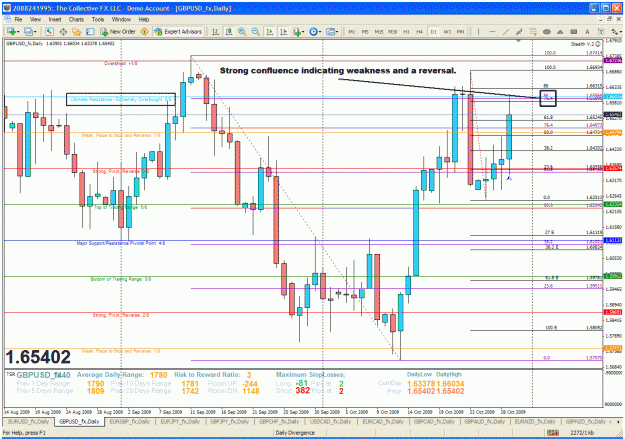This screenshot has height=439, width=625.
Task: Switch to EURCAD_fx,Daily chart tab
Action: [x=383, y=421]
